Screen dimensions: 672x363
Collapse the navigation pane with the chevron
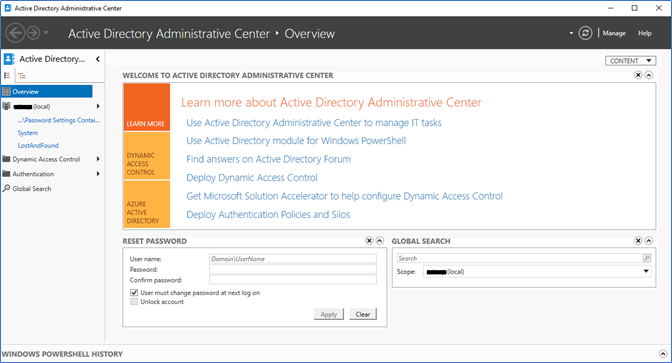tap(98, 59)
